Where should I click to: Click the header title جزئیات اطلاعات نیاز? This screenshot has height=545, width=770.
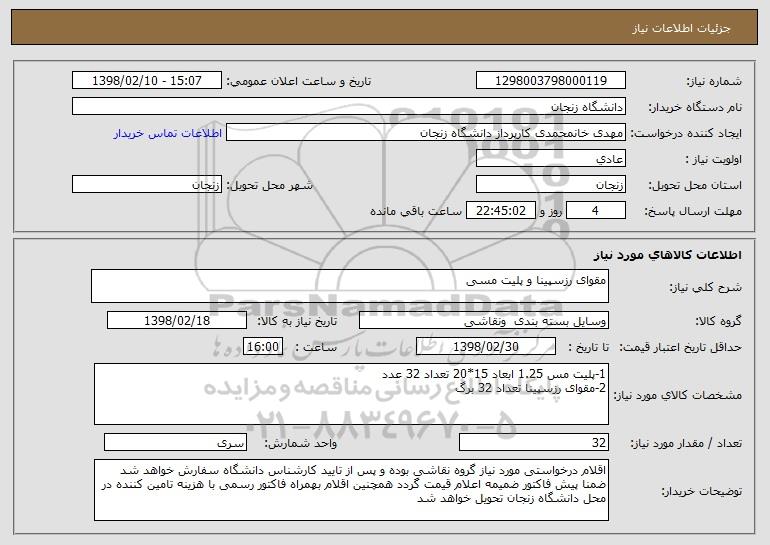681,28
